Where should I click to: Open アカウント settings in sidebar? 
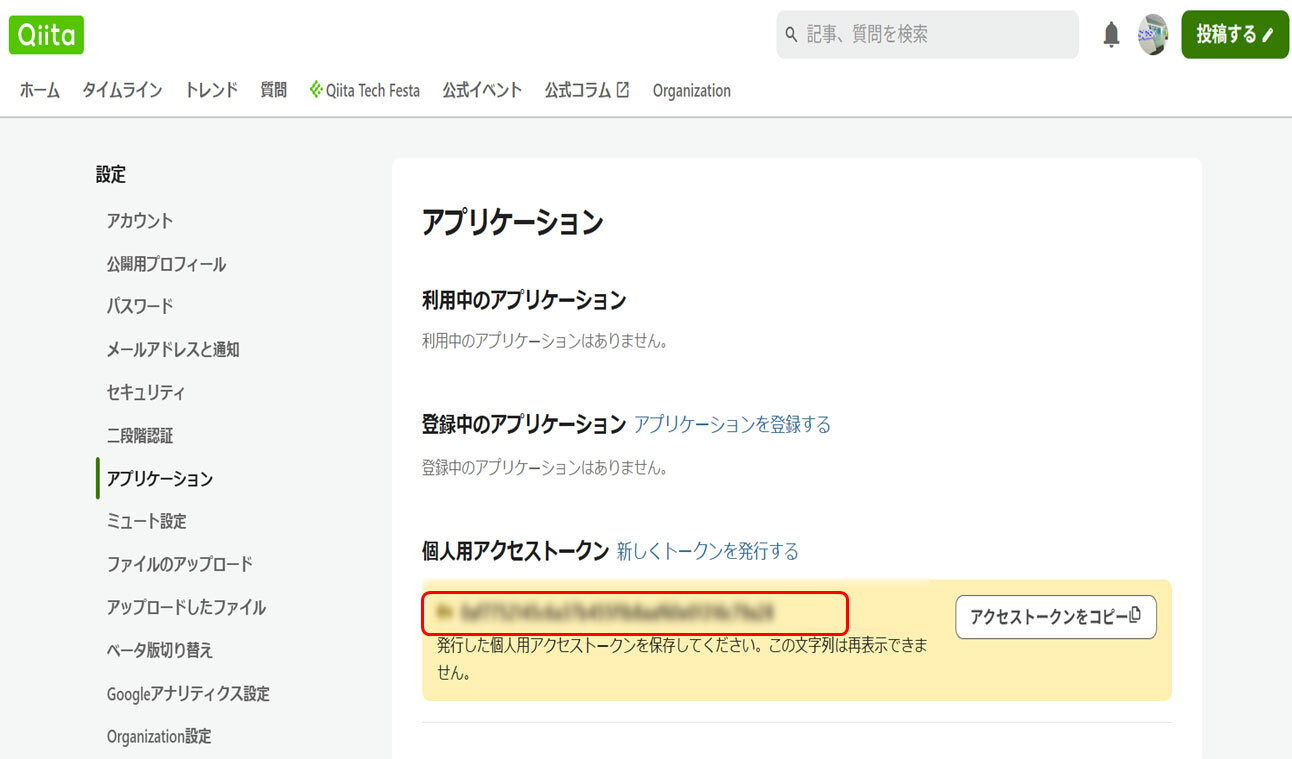(x=140, y=221)
